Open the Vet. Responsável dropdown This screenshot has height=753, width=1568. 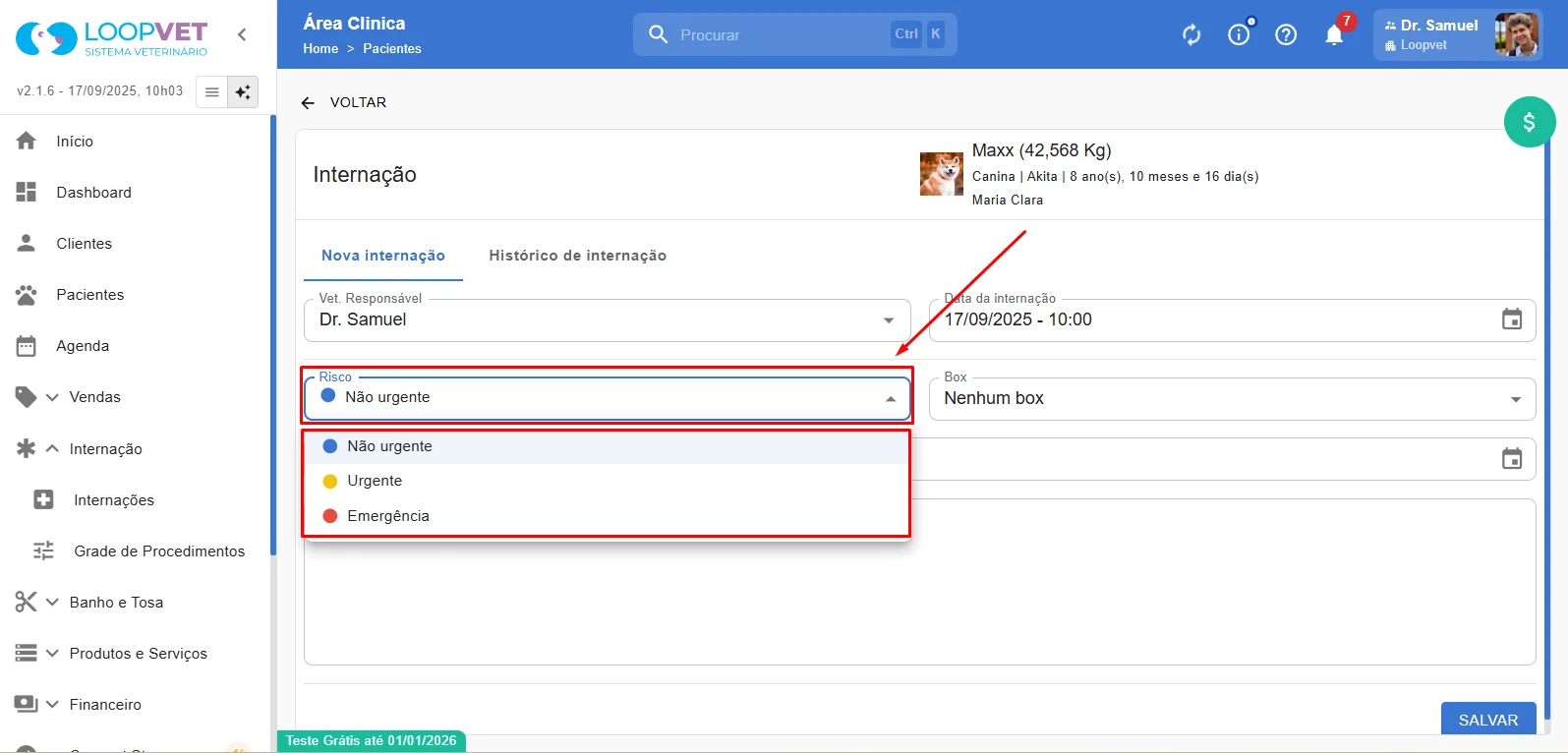click(607, 319)
